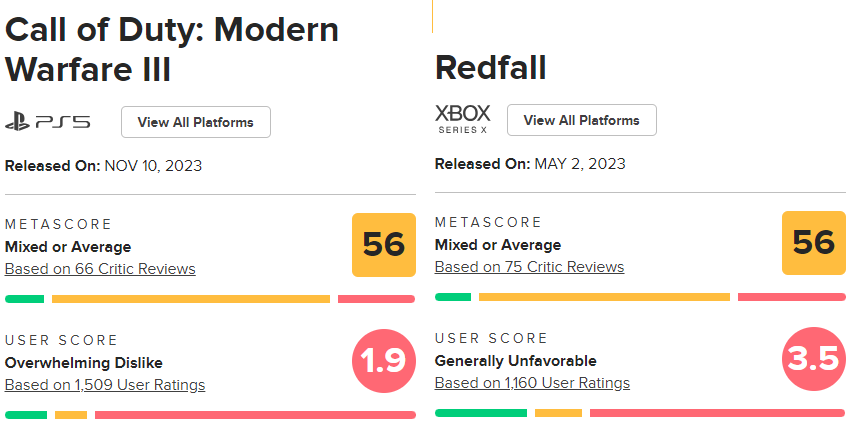The width and height of the screenshot is (857, 438).
Task: Click yellow mixed segment of Modern Warfare III critic bar
Action: click(190, 299)
